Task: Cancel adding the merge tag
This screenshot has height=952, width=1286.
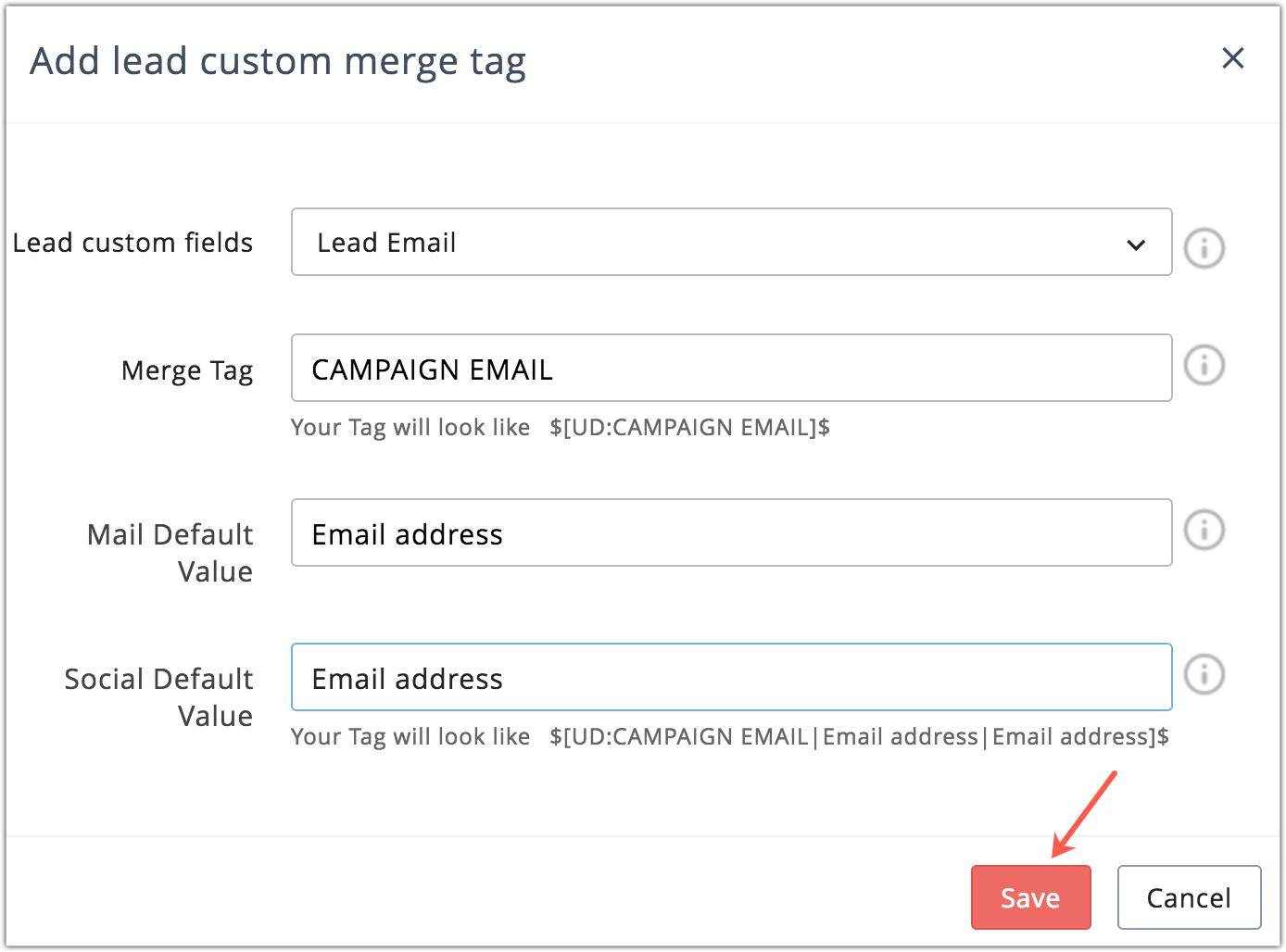Action: 1189,897
